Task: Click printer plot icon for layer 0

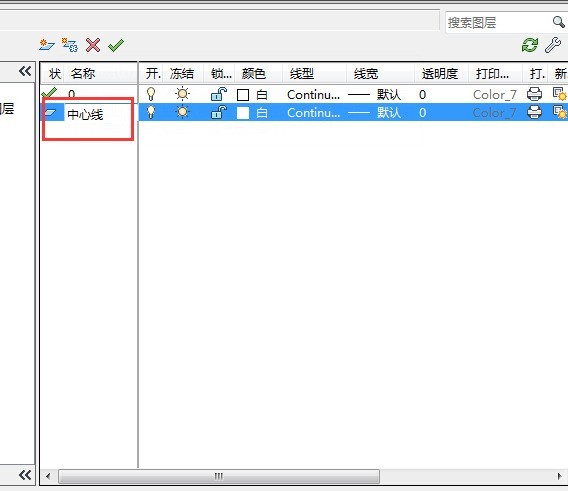Action: coord(534,94)
